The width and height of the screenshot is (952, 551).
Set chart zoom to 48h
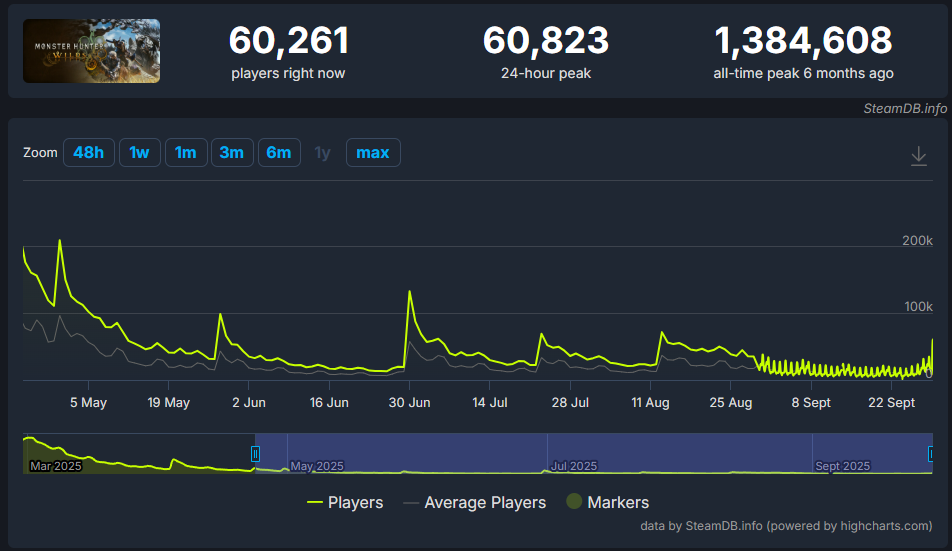click(x=88, y=152)
